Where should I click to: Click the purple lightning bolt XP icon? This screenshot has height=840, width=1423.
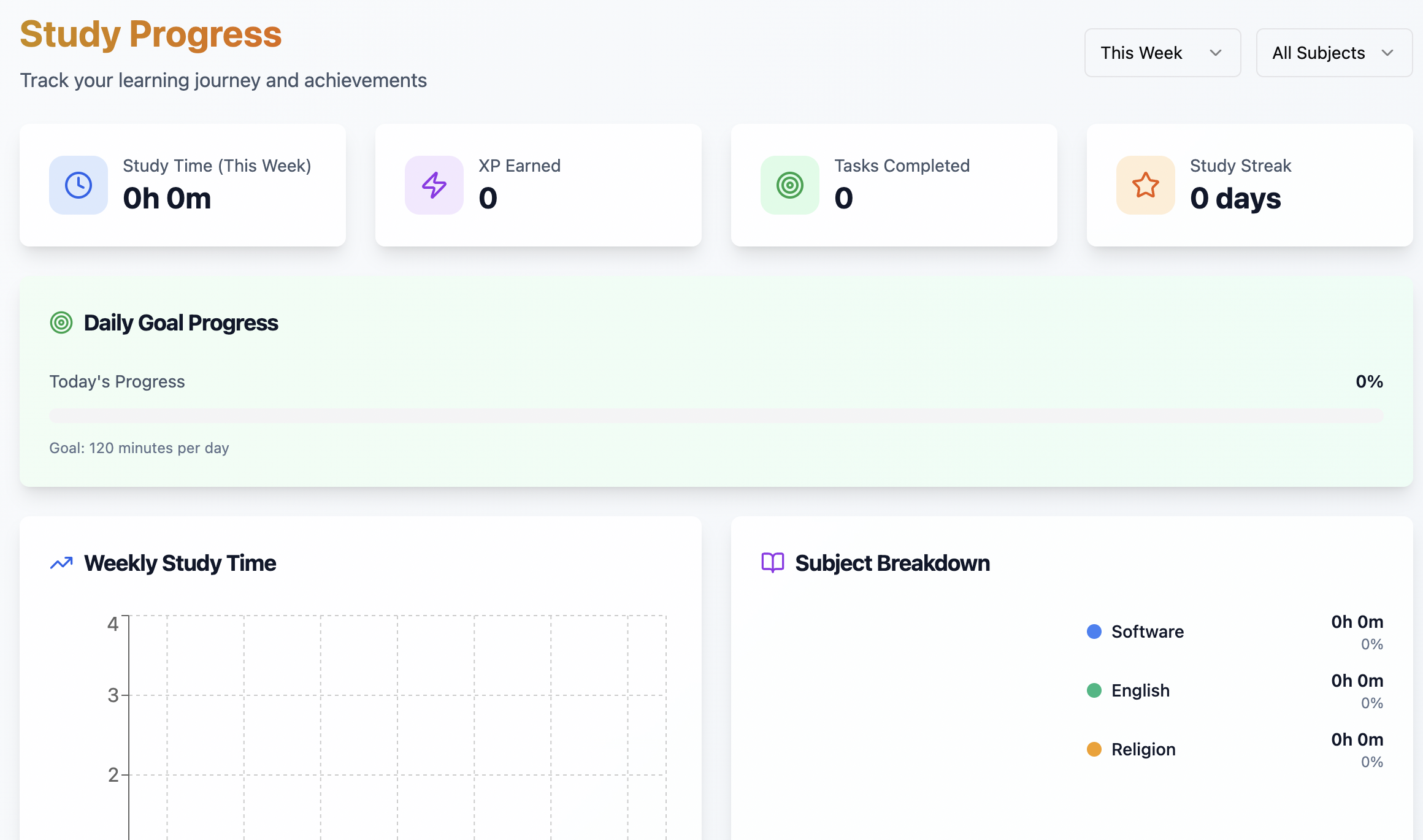[434, 185]
